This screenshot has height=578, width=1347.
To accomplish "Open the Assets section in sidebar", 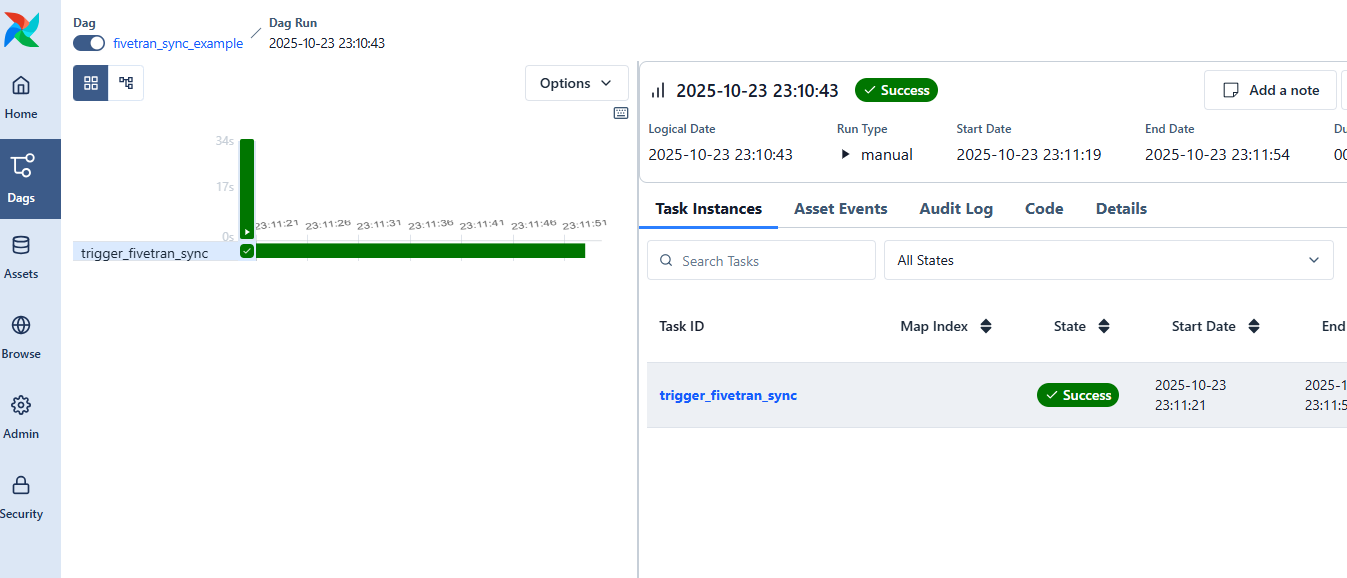I will pyautogui.click(x=21, y=258).
